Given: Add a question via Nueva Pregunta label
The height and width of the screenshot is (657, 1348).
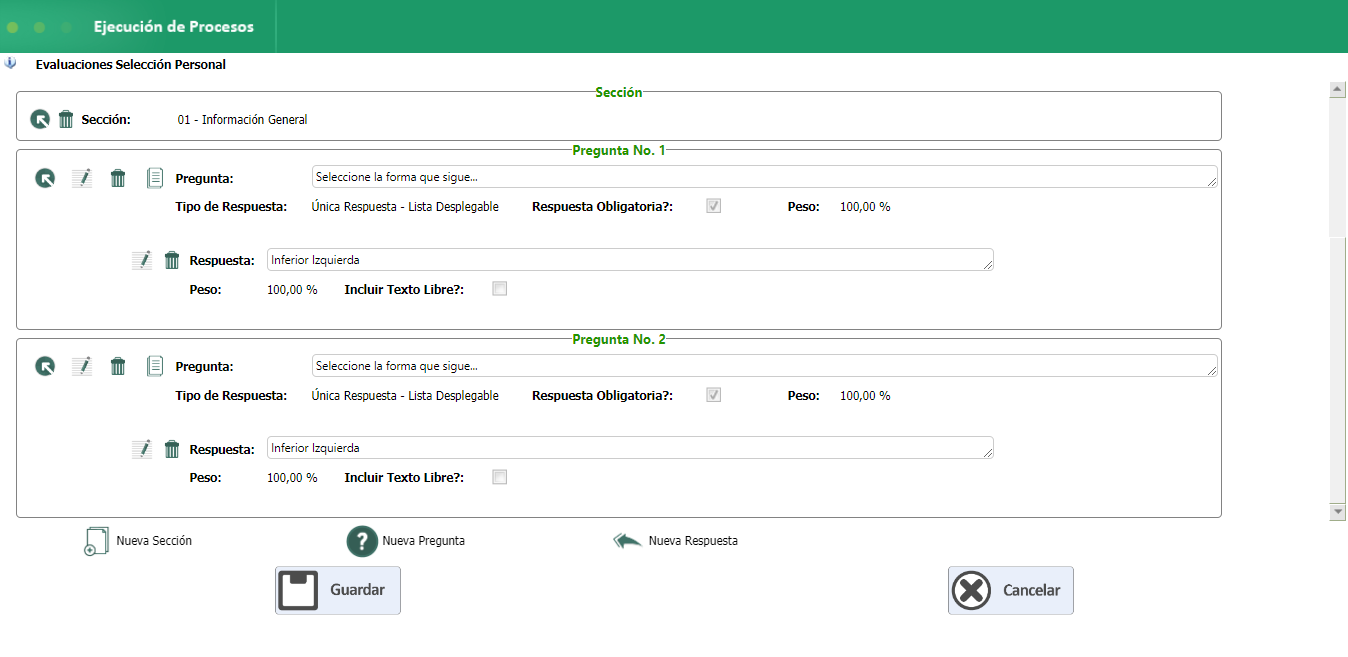Looking at the screenshot, I should (x=423, y=541).
